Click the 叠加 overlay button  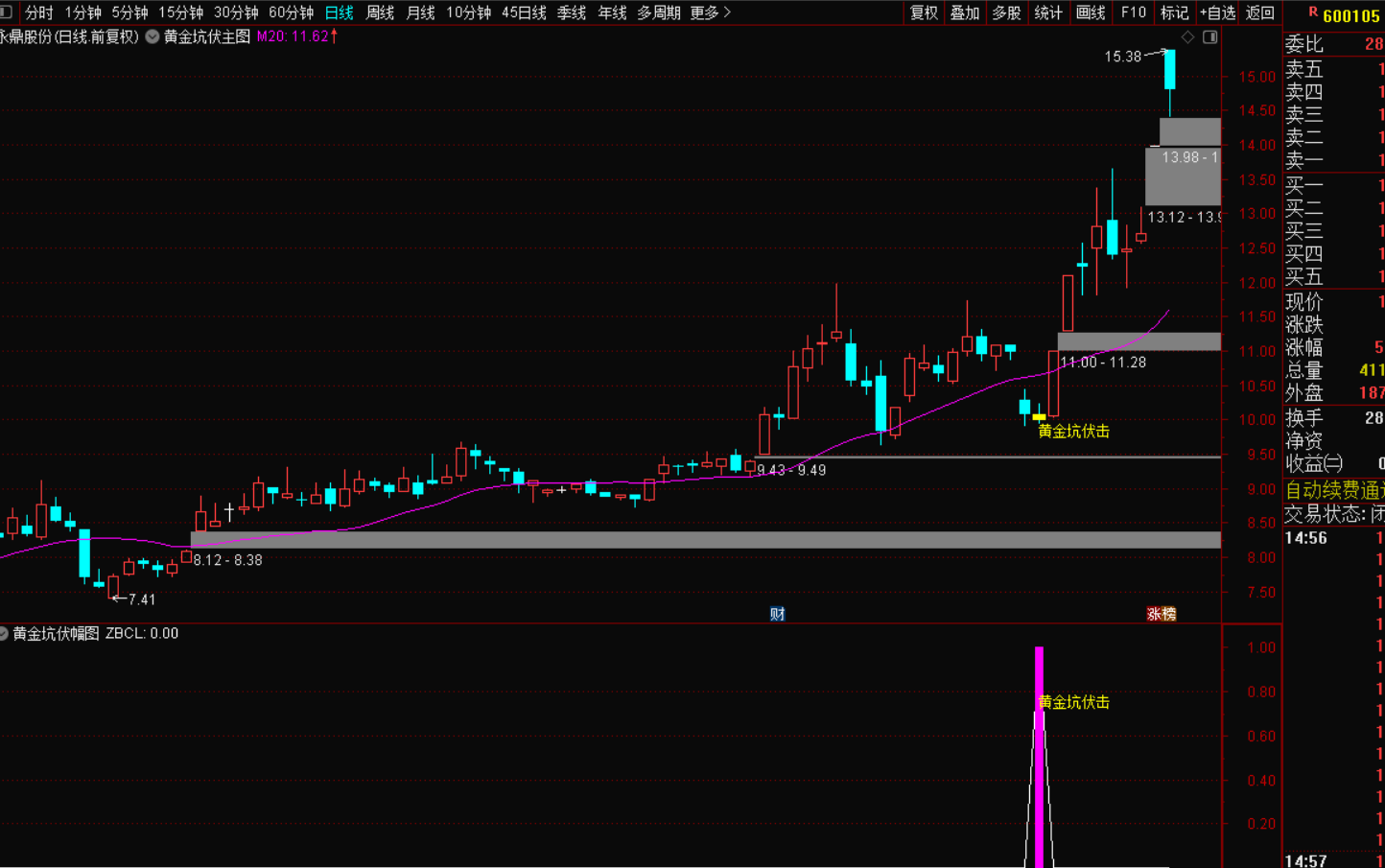pyautogui.click(x=965, y=12)
